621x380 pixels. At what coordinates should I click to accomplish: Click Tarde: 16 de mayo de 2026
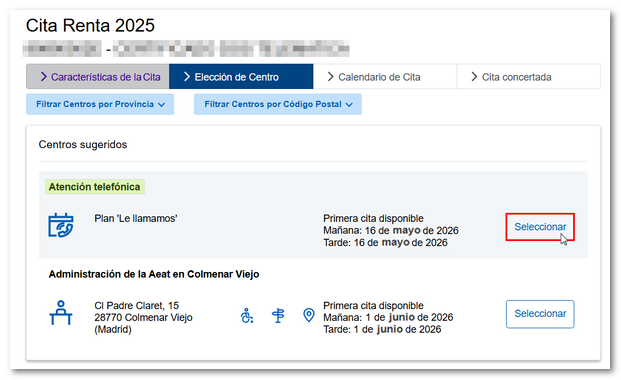[x=385, y=243]
